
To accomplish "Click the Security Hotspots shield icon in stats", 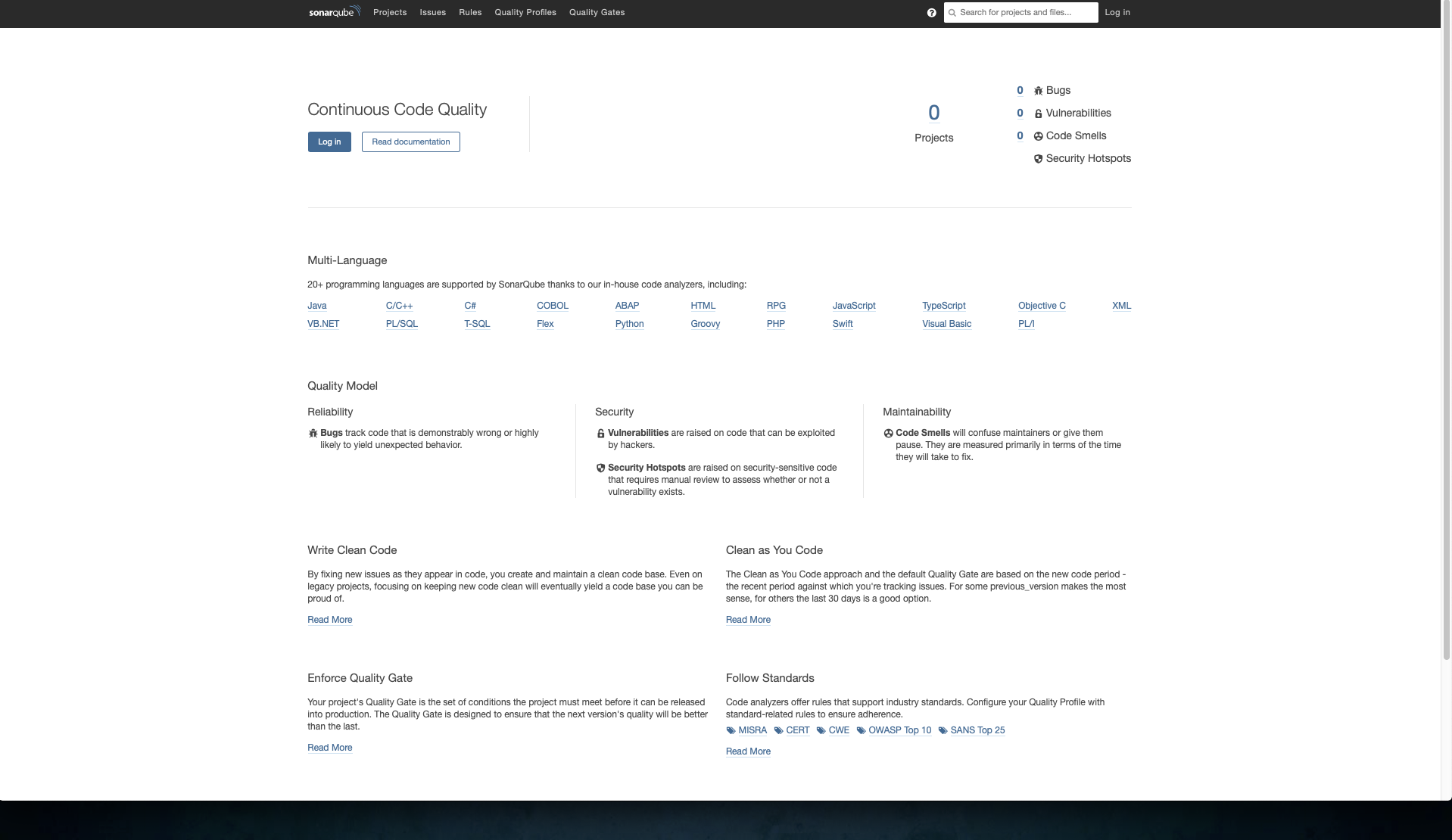I will [1038, 159].
